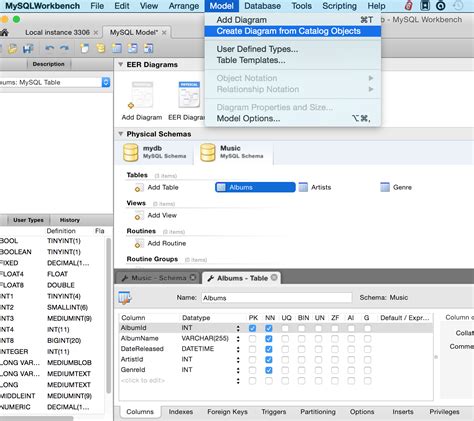This screenshot has width=474, height=421.
Task: Select the Genre table icon
Action: click(385, 187)
